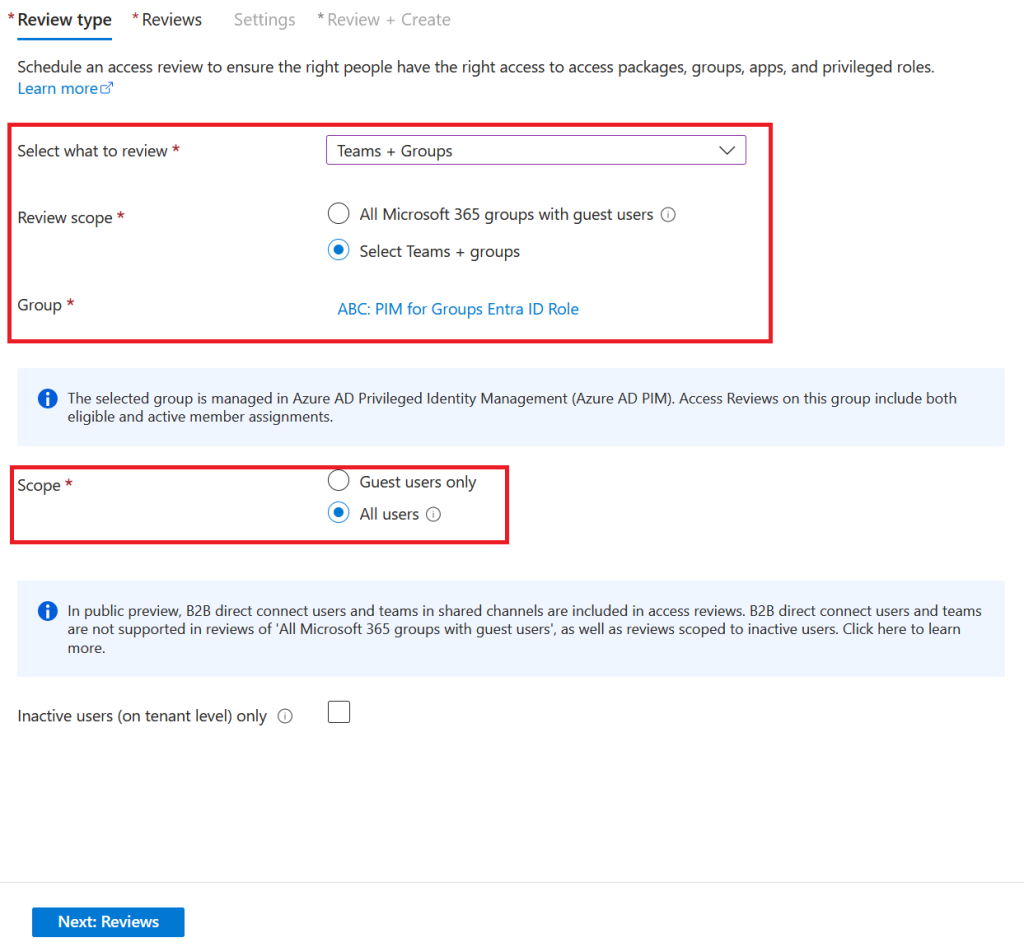
Task: Go to Review + Create tab
Action: (x=388, y=20)
